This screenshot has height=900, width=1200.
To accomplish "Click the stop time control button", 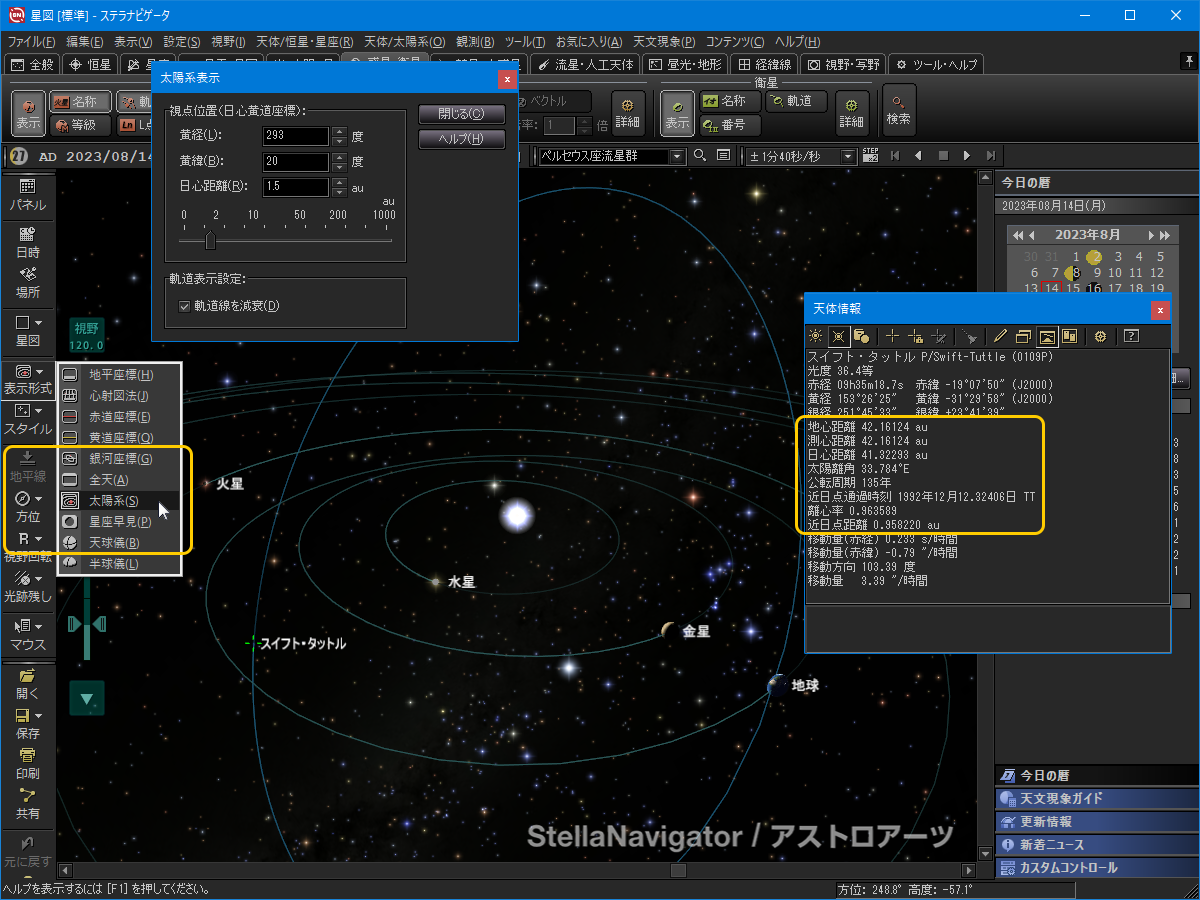I will (943, 156).
